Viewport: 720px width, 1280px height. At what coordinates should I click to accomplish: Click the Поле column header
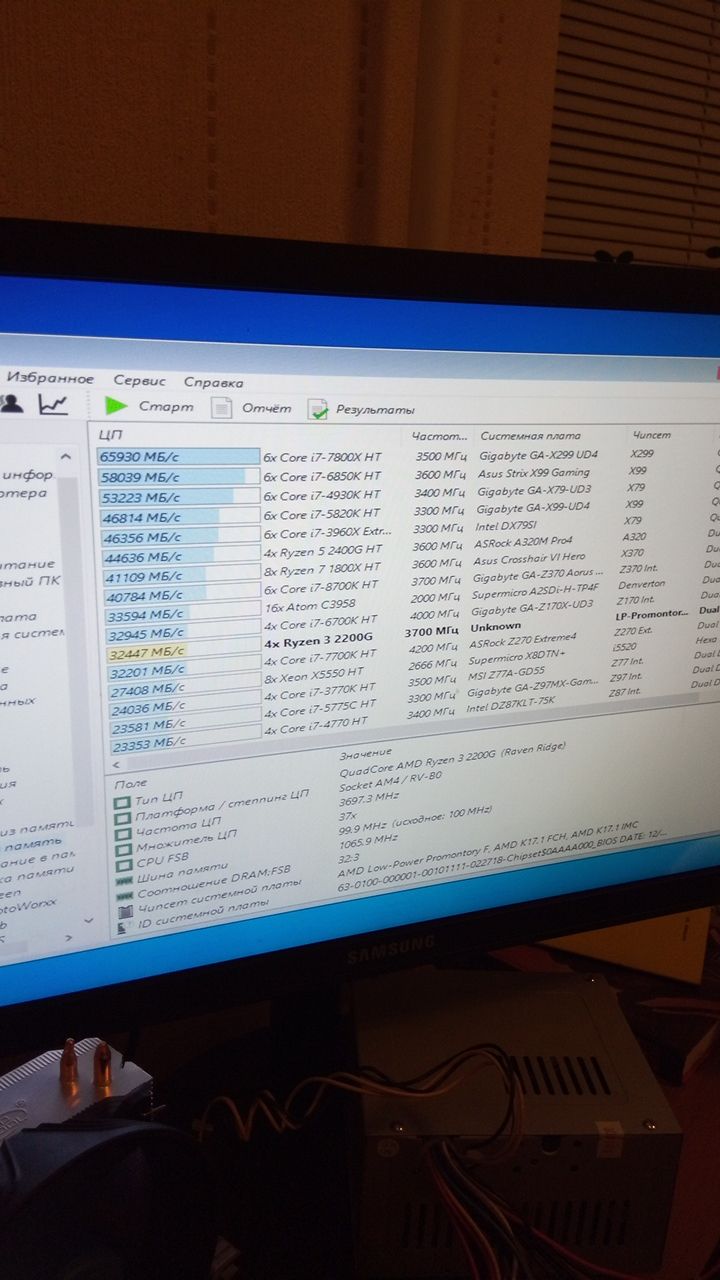pyautogui.click(x=130, y=785)
